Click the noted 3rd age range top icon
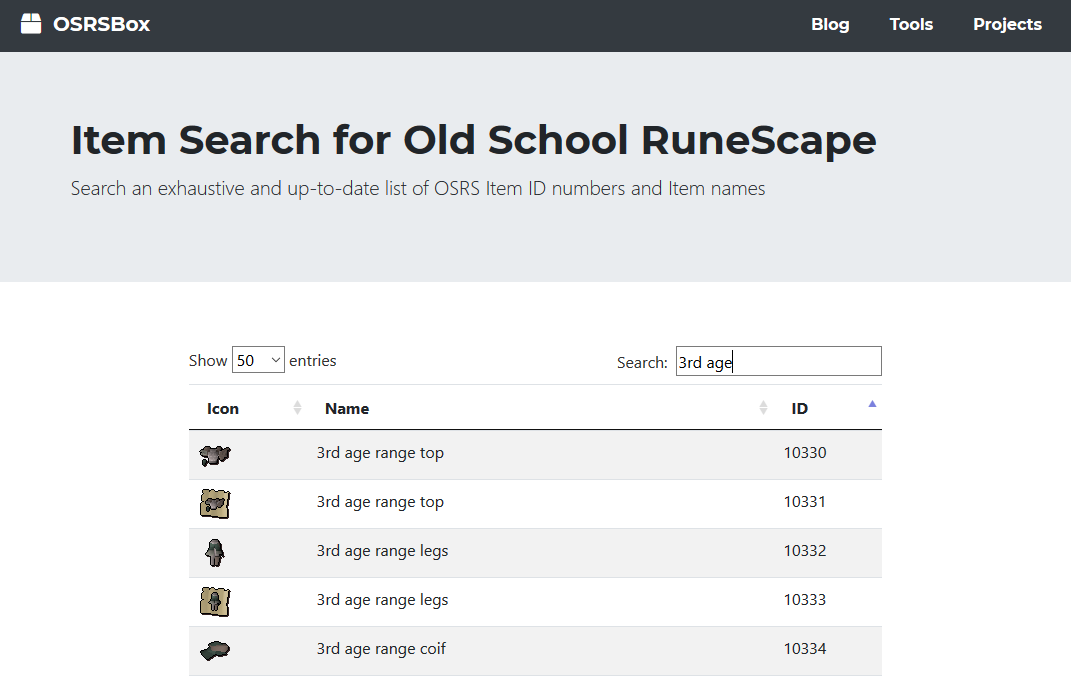1071x684 pixels. point(214,504)
